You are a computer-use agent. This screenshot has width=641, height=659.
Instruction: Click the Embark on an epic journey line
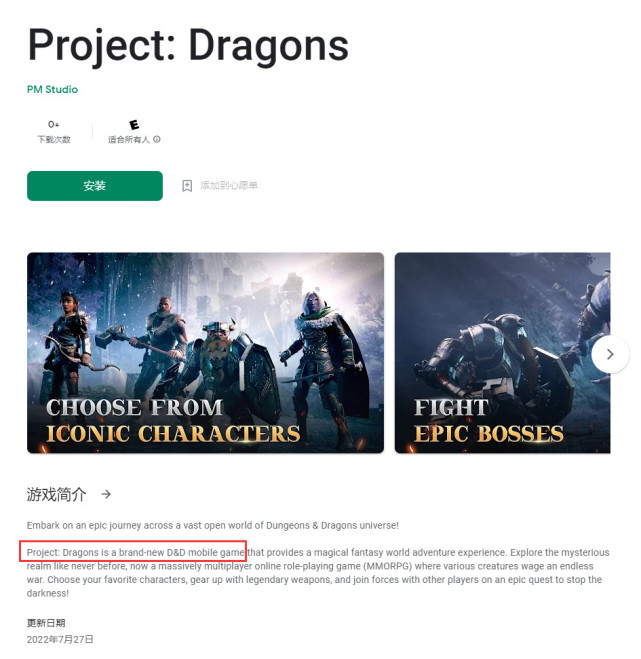point(213,525)
